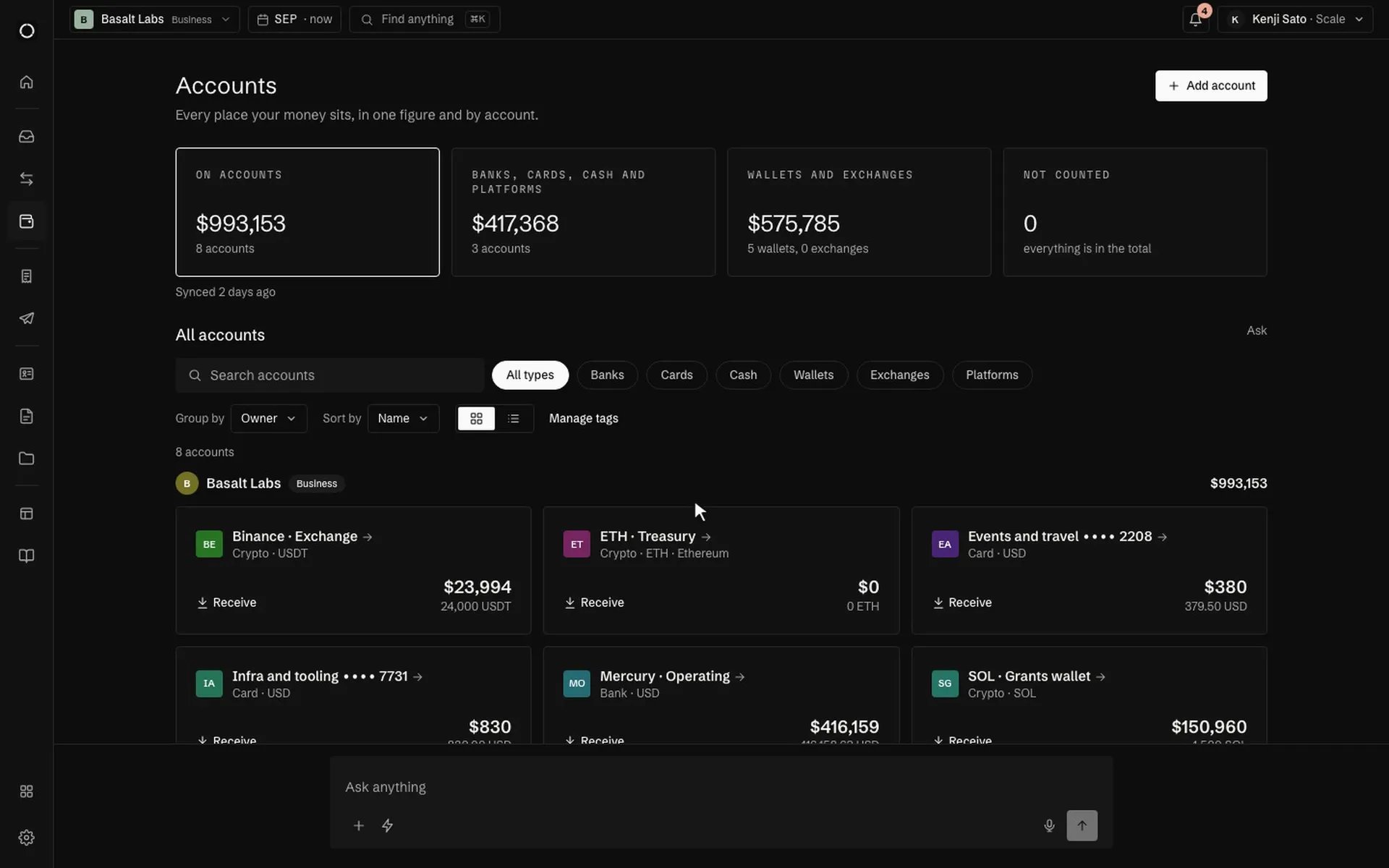Open the Sort by Name dropdown
This screenshot has width=1389, height=868.
pyautogui.click(x=403, y=418)
